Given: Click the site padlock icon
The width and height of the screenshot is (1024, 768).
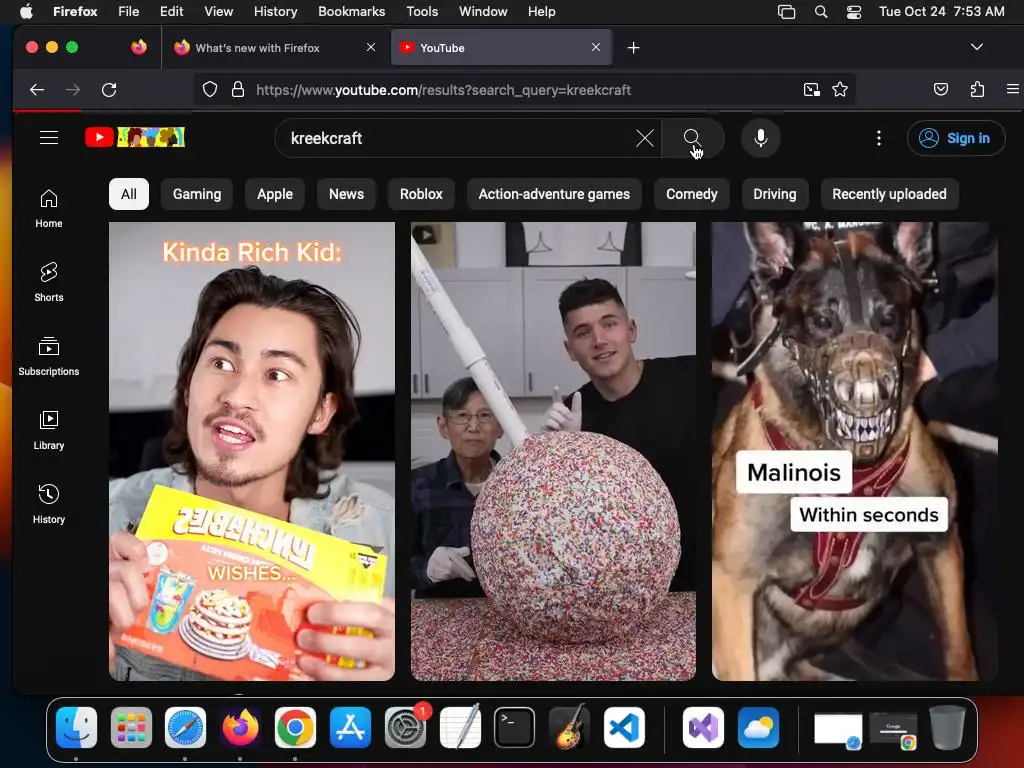Looking at the screenshot, I should pyautogui.click(x=238, y=89).
